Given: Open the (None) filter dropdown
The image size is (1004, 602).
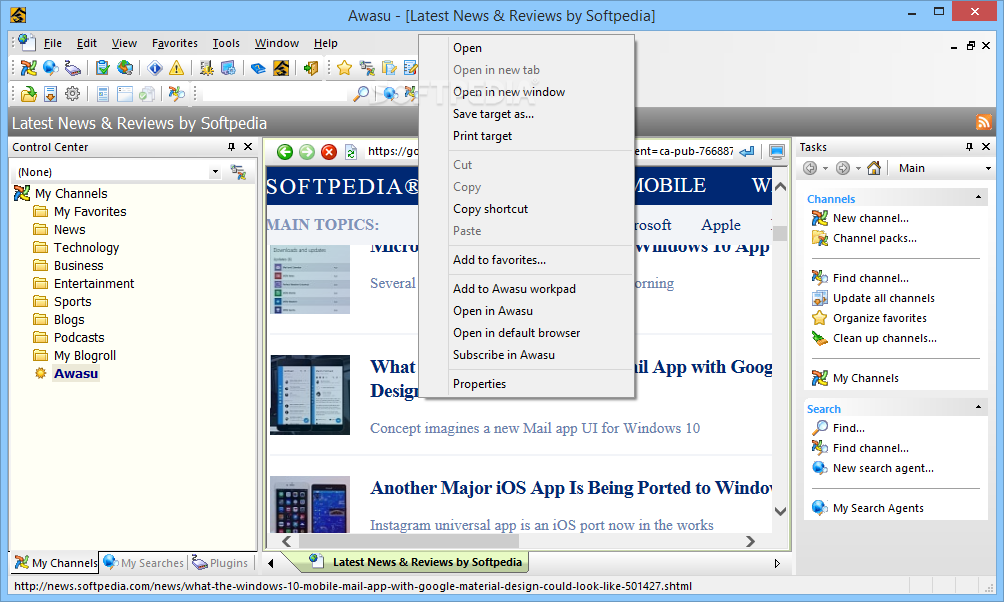Looking at the screenshot, I should click(x=215, y=172).
